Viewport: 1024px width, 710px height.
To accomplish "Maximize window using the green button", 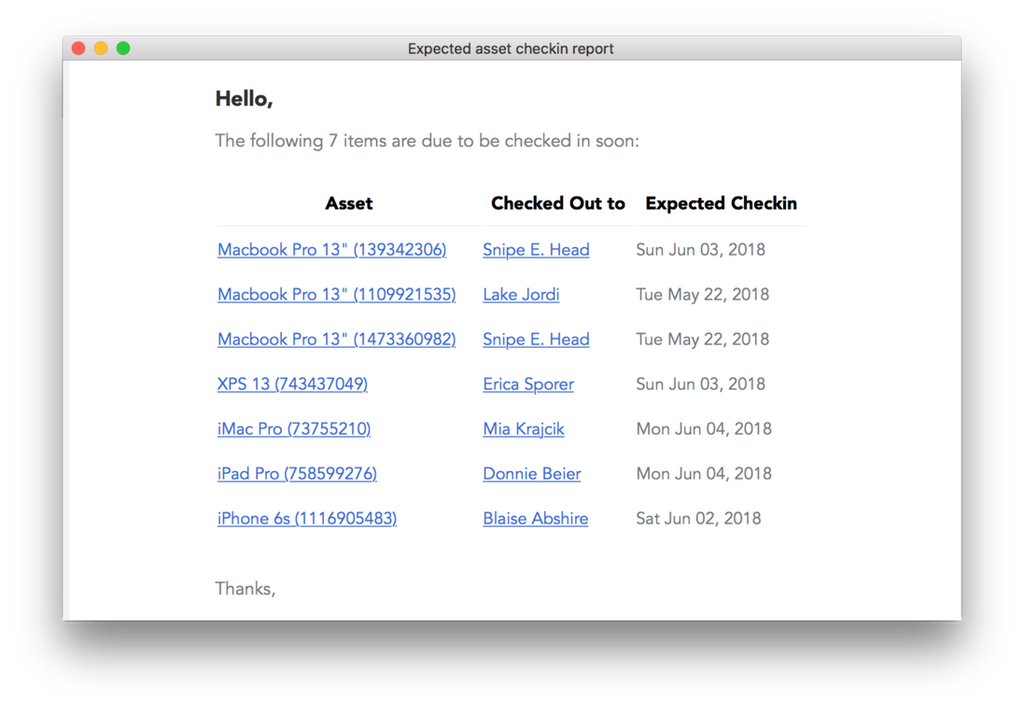I will [x=123, y=48].
